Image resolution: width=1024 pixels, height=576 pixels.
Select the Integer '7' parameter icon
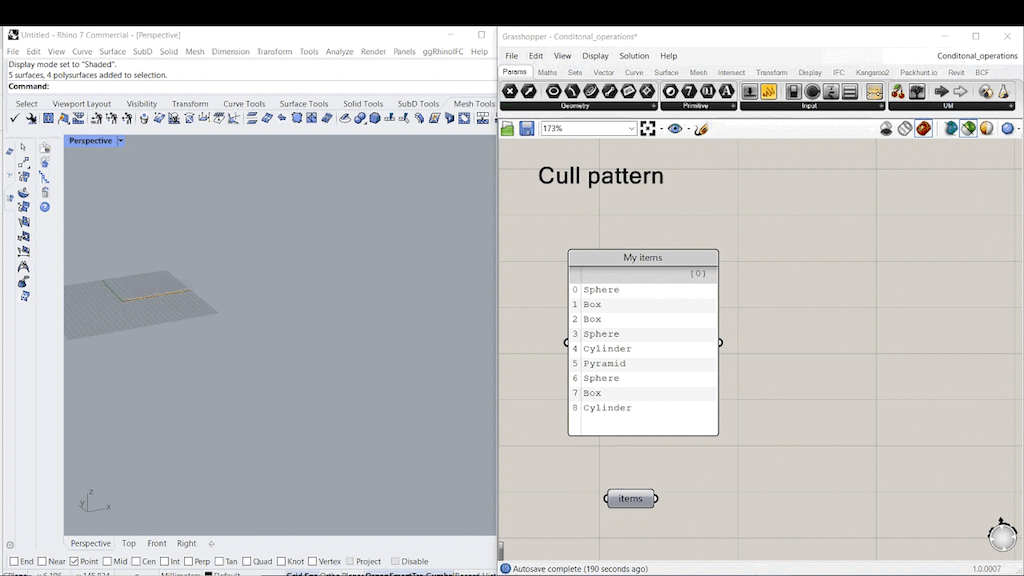click(689, 91)
